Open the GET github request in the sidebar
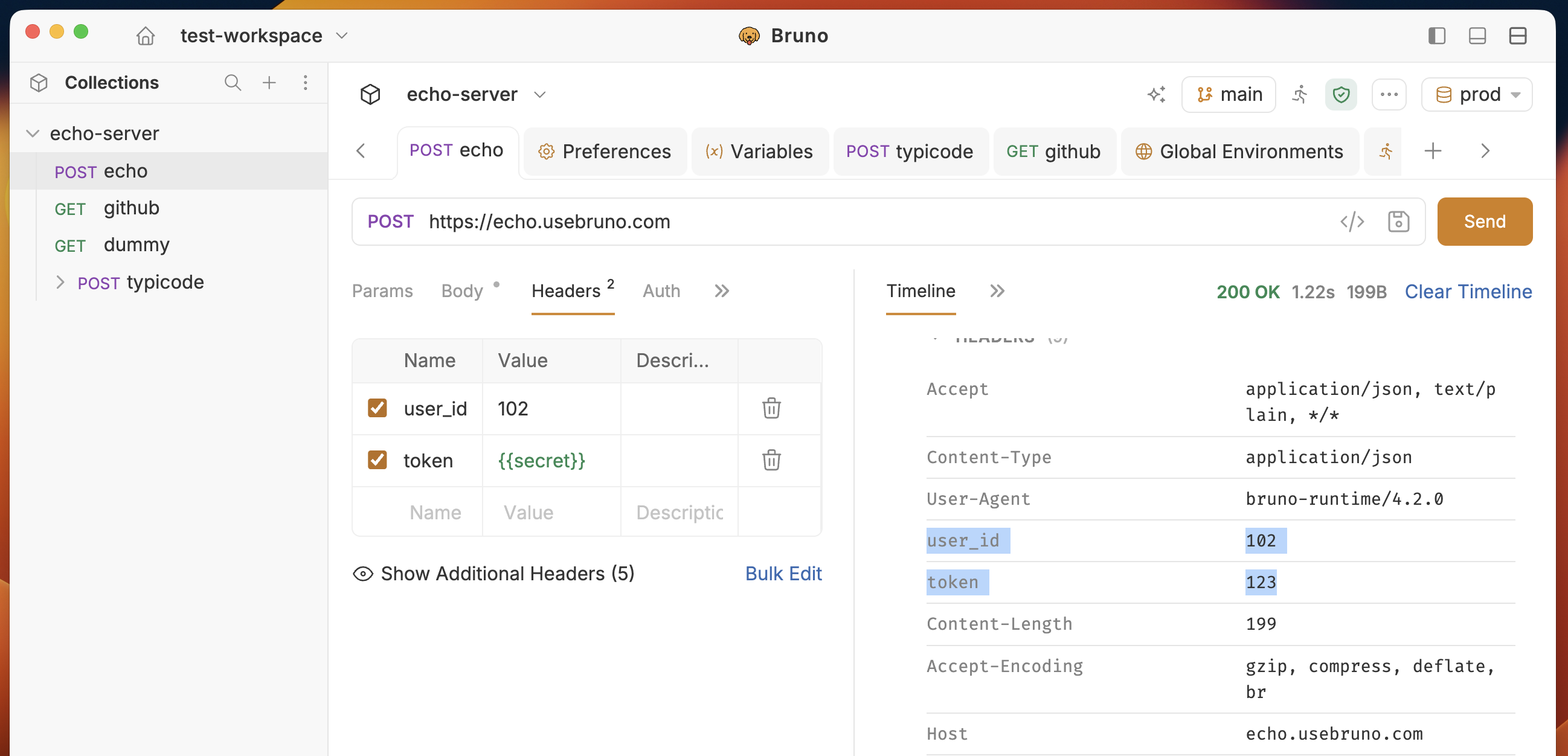The height and width of the screenshot is (756, 1568). point(169,208)
